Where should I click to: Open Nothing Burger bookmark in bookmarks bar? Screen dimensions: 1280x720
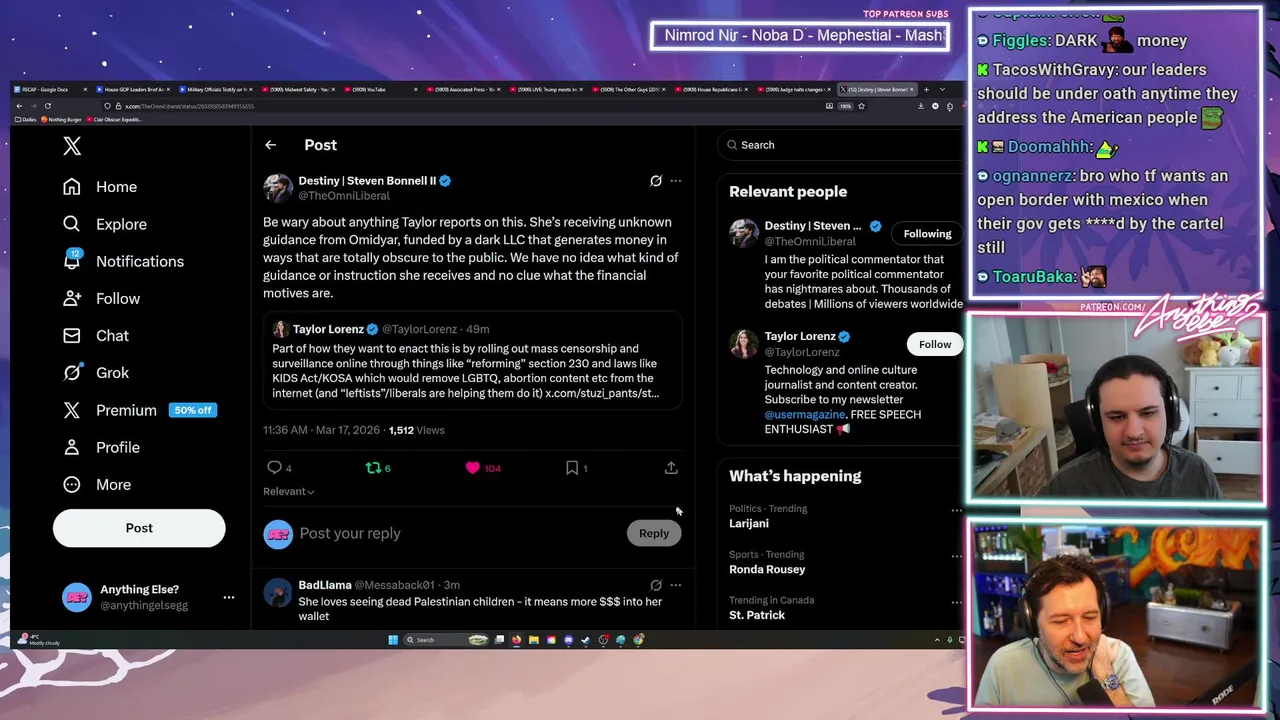[x=61, y=119]
